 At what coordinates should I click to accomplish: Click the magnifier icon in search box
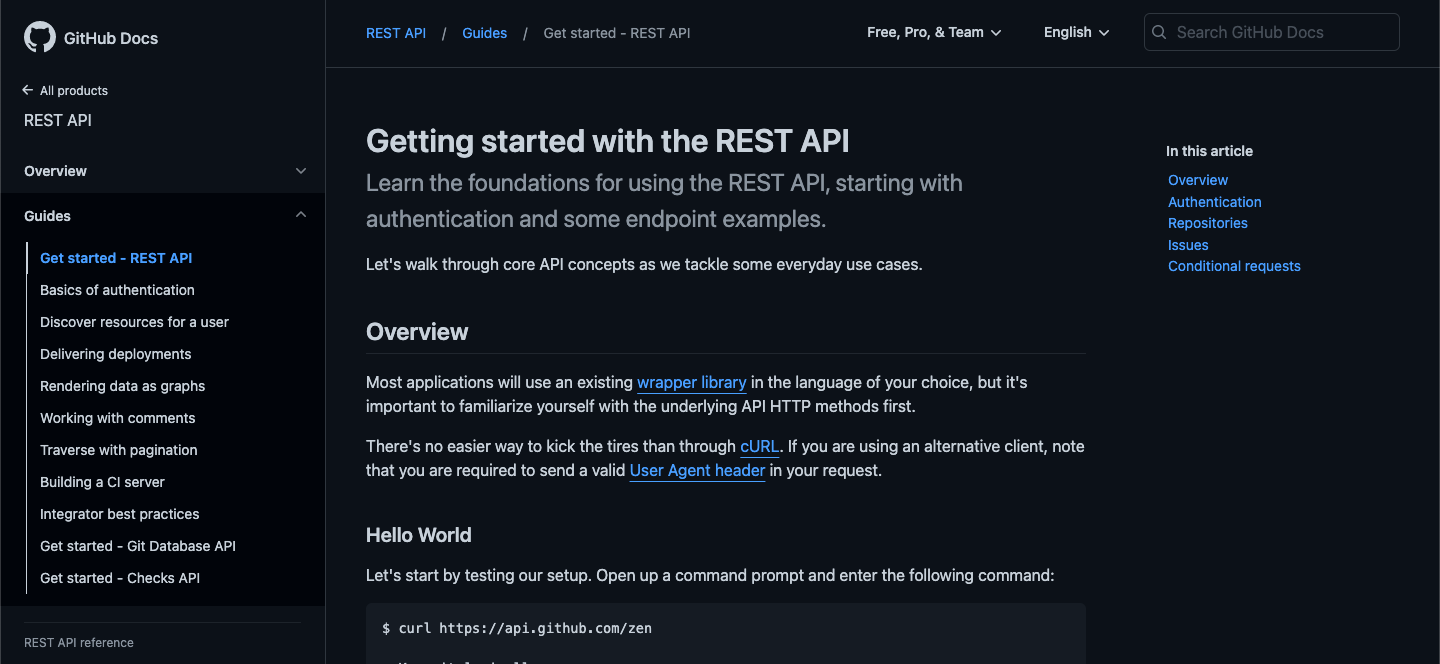(x=1159, y=32)
